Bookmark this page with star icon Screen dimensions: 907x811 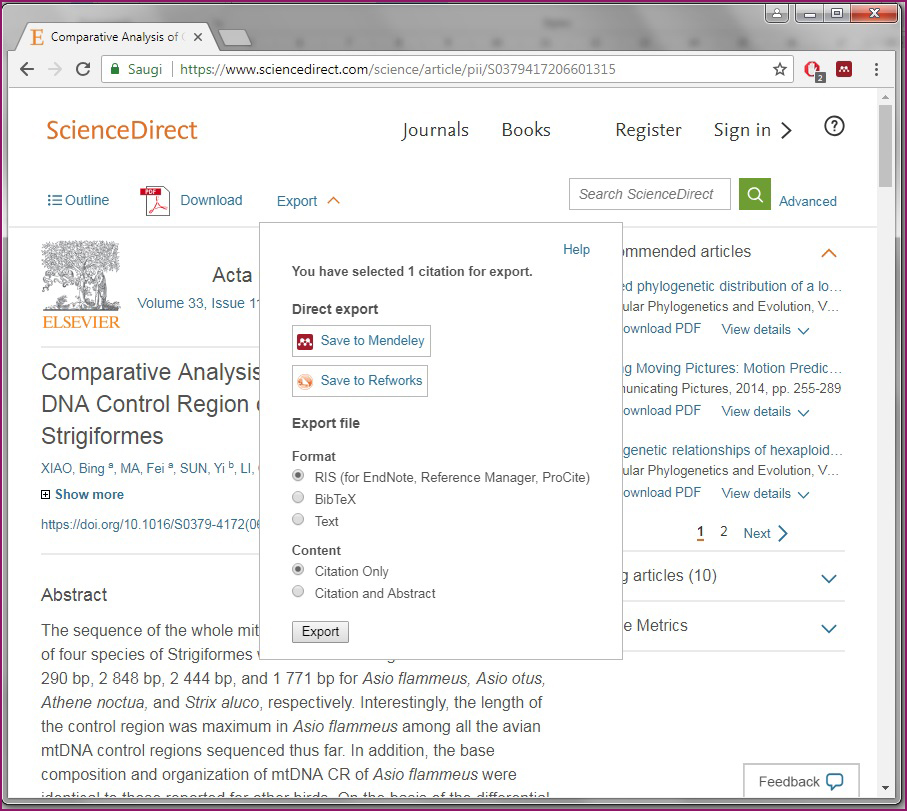[780, 70]
